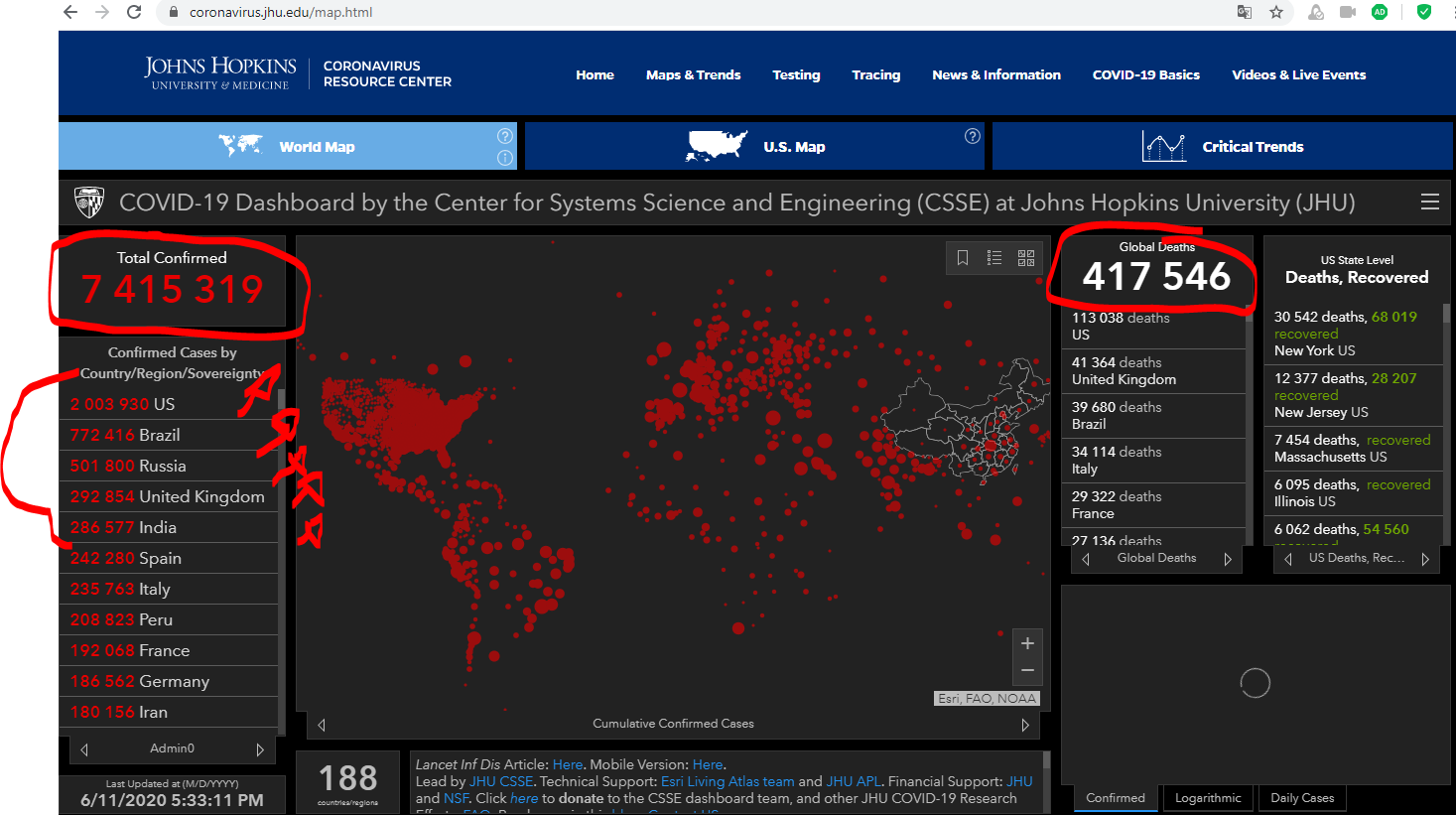The height and width of the screenshot is (815, 1456).
Task: Go to previous tab left of Admin0
Action: pos(84,749)
